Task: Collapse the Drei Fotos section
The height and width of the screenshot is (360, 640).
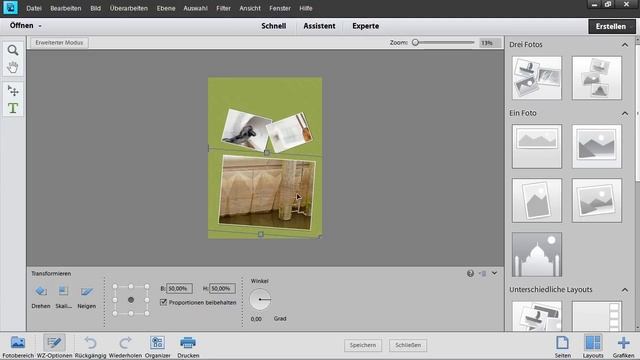Action: point(625,44)
